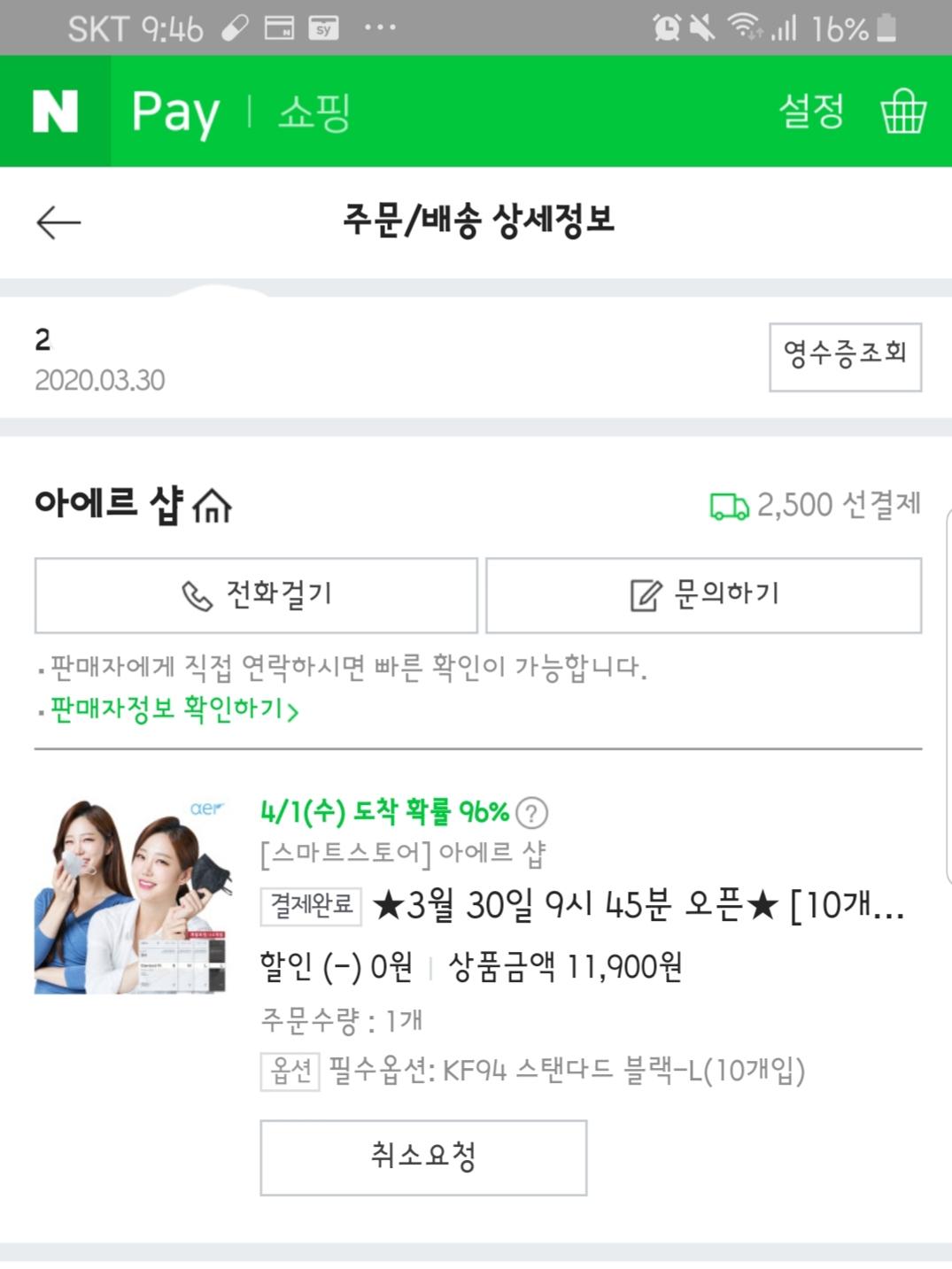
Task: Open the shopping basket icon
Action: click(x=902, y=112)
